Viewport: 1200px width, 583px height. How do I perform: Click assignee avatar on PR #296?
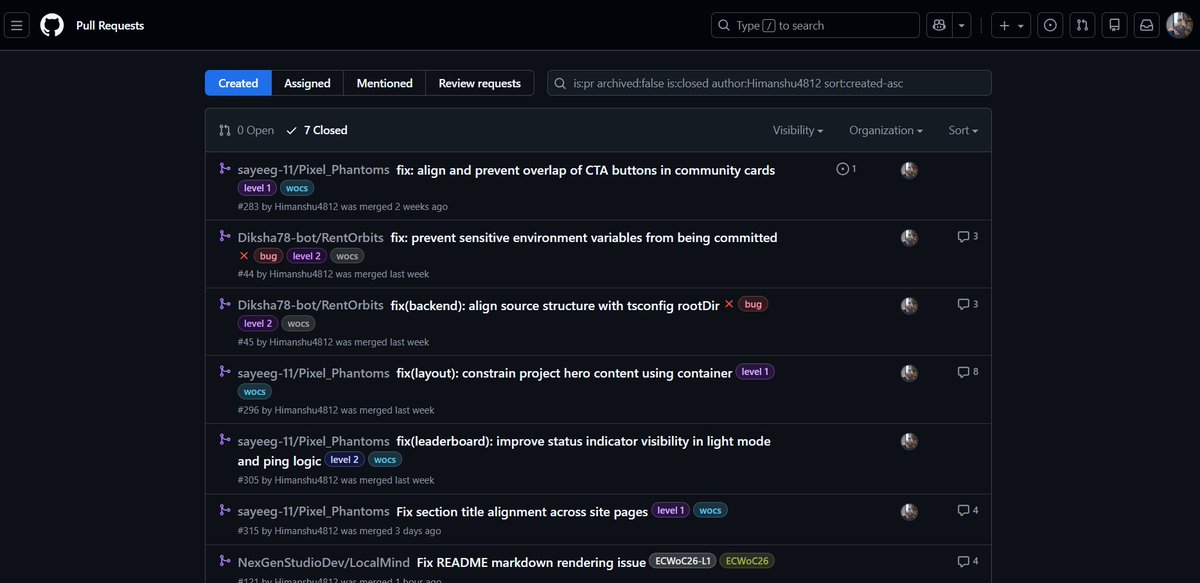point(909,373)
